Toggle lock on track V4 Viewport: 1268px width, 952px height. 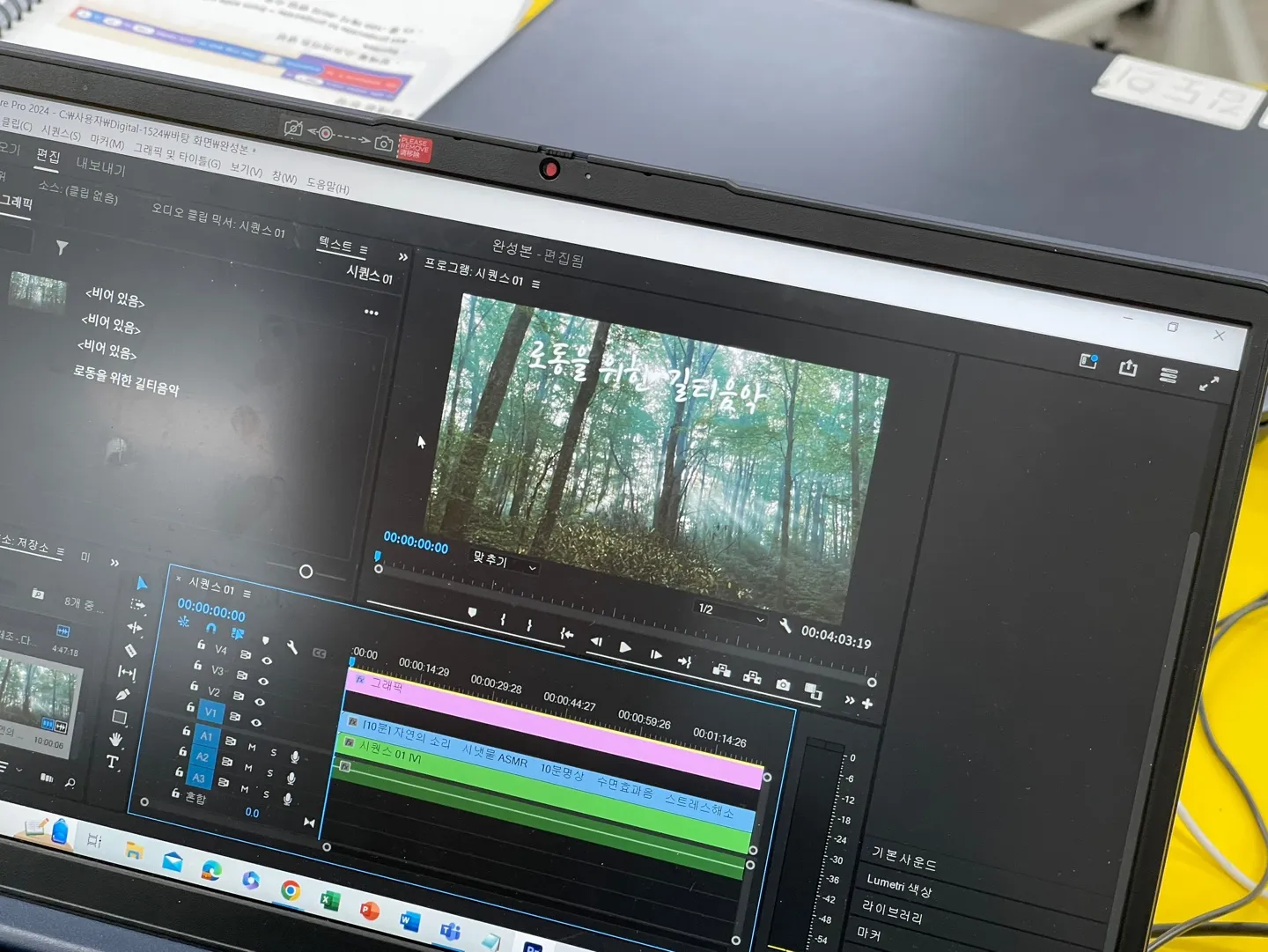(201, 645)
